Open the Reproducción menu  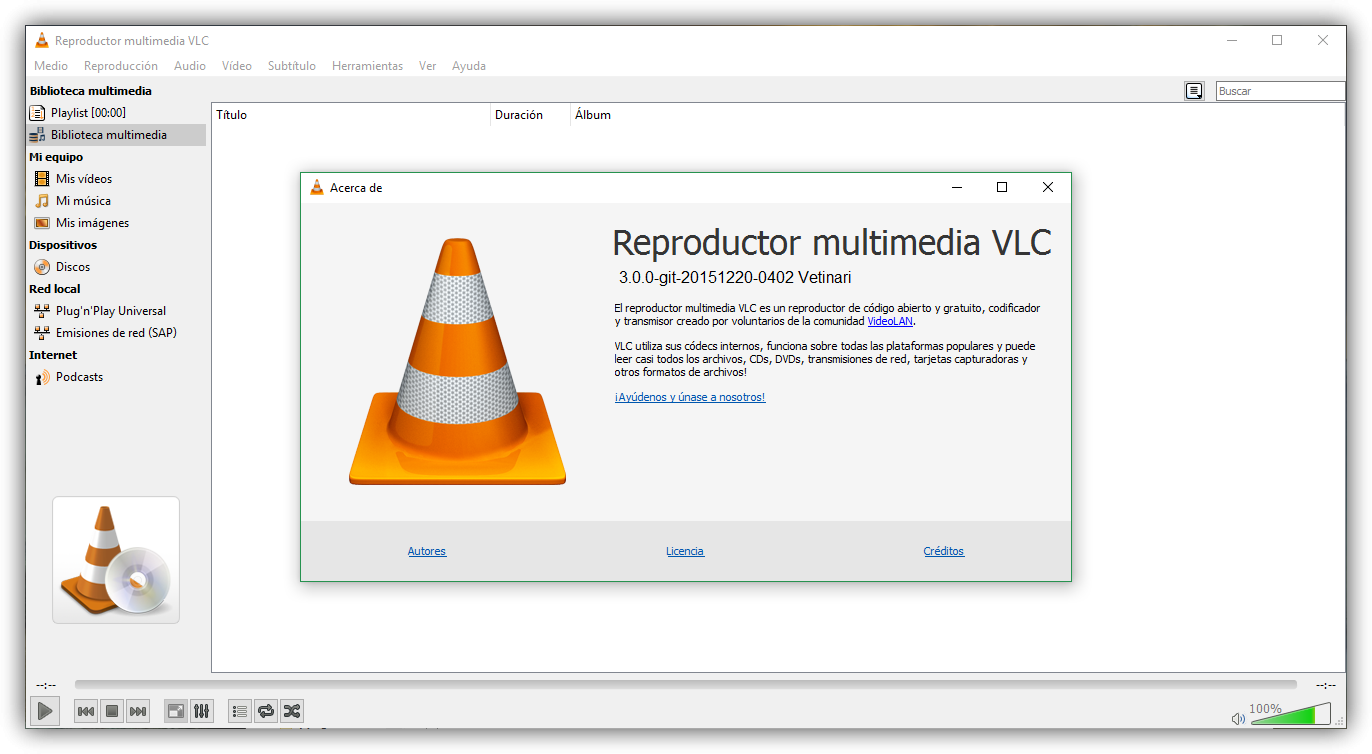[121, 66]
